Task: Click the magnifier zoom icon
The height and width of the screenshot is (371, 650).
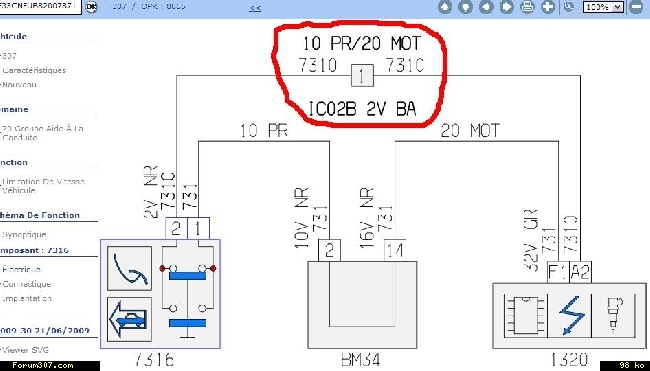Action: 569,7
